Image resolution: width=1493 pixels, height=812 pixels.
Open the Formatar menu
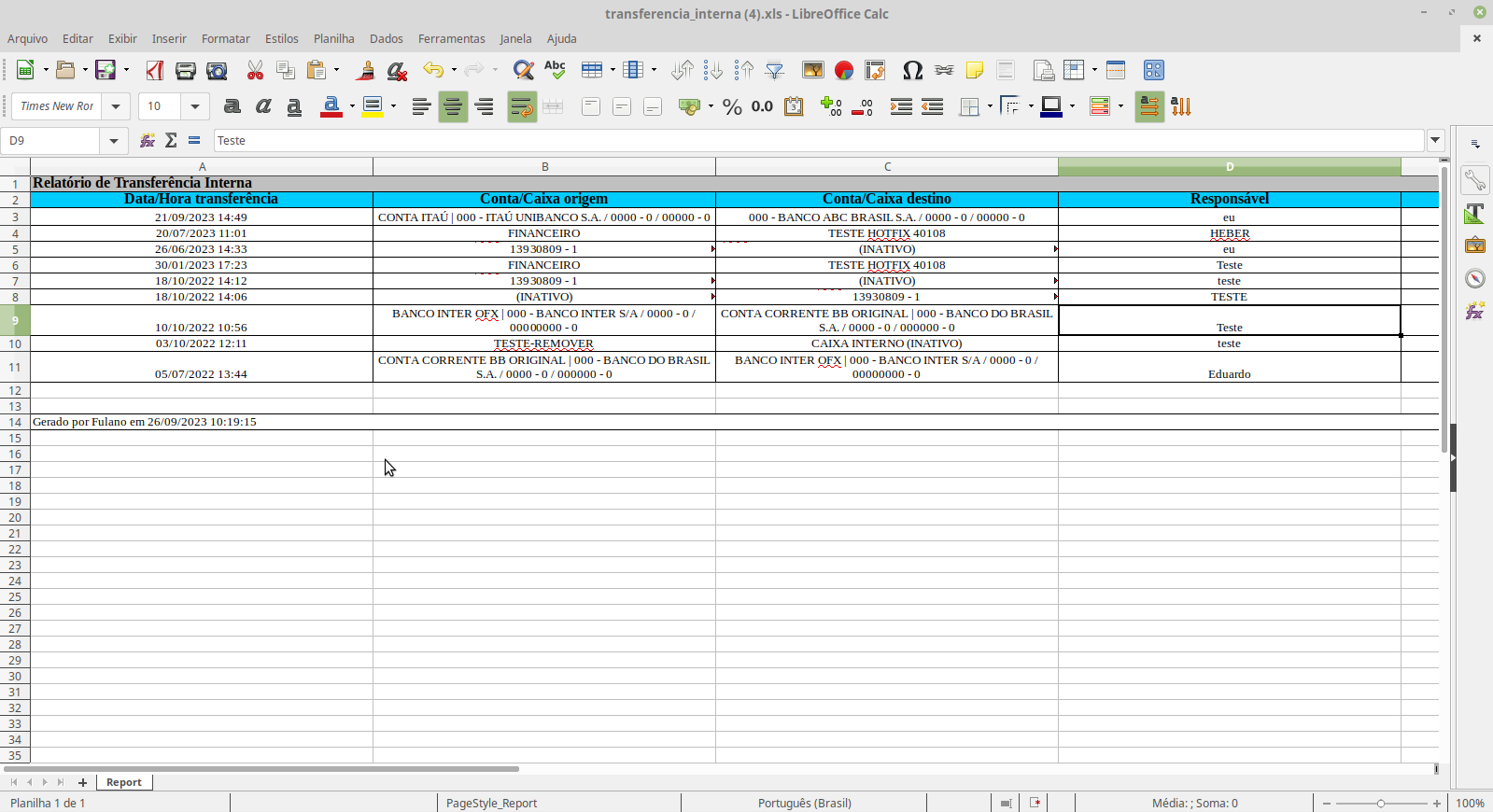[x=225, y=38]
